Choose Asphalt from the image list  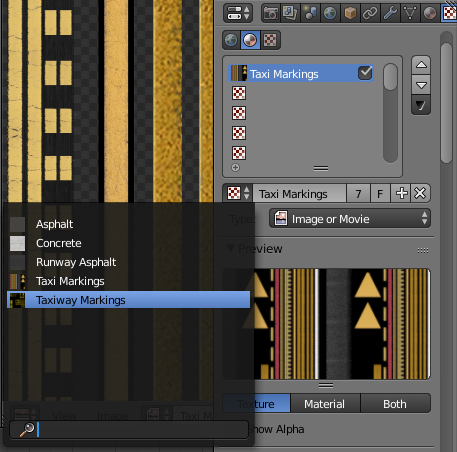[x=128, y=224]
